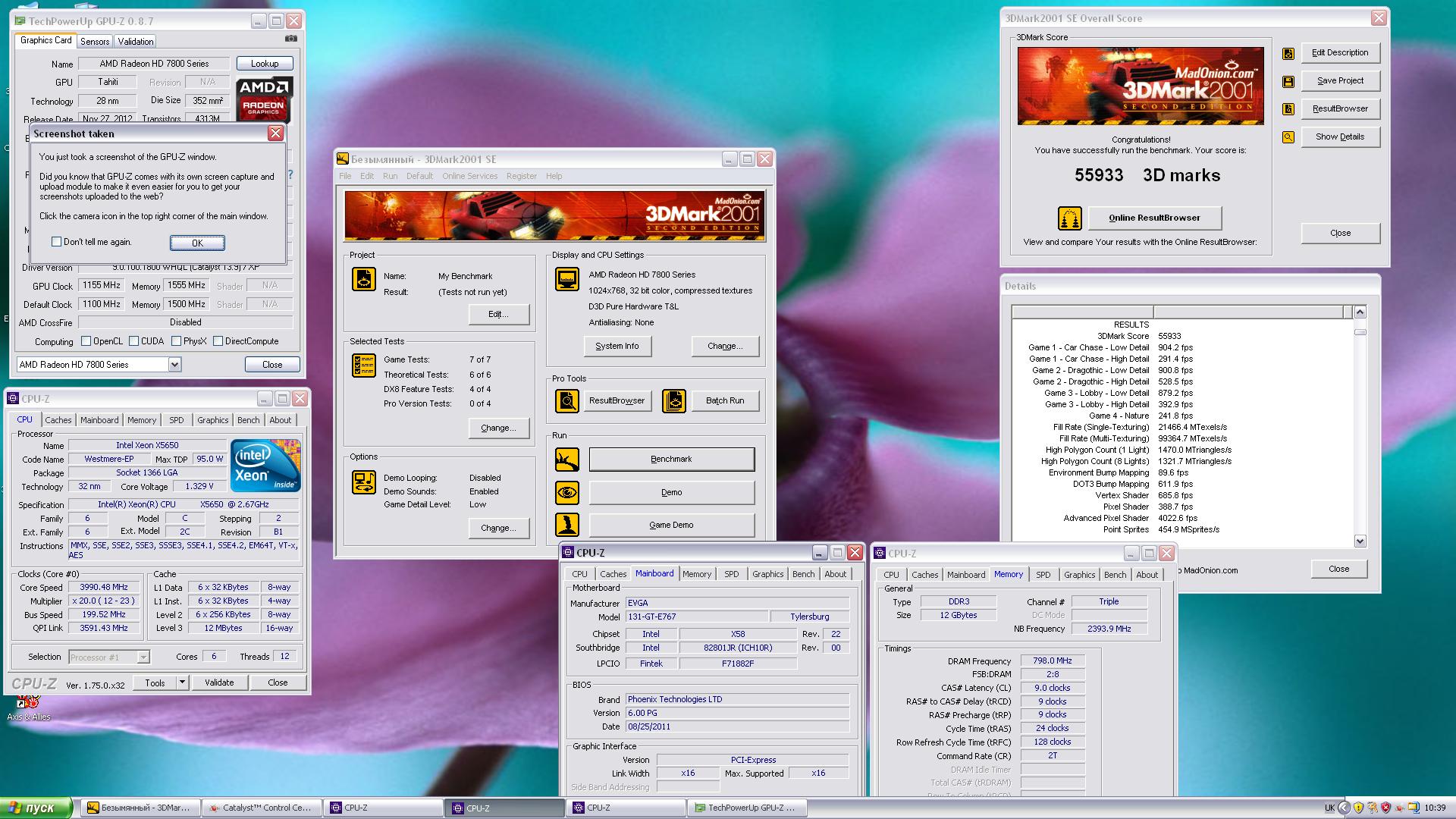Click the Validate button in CPU-Z
The width and height of the screenshot is (1456, 819).
(219, 682)
